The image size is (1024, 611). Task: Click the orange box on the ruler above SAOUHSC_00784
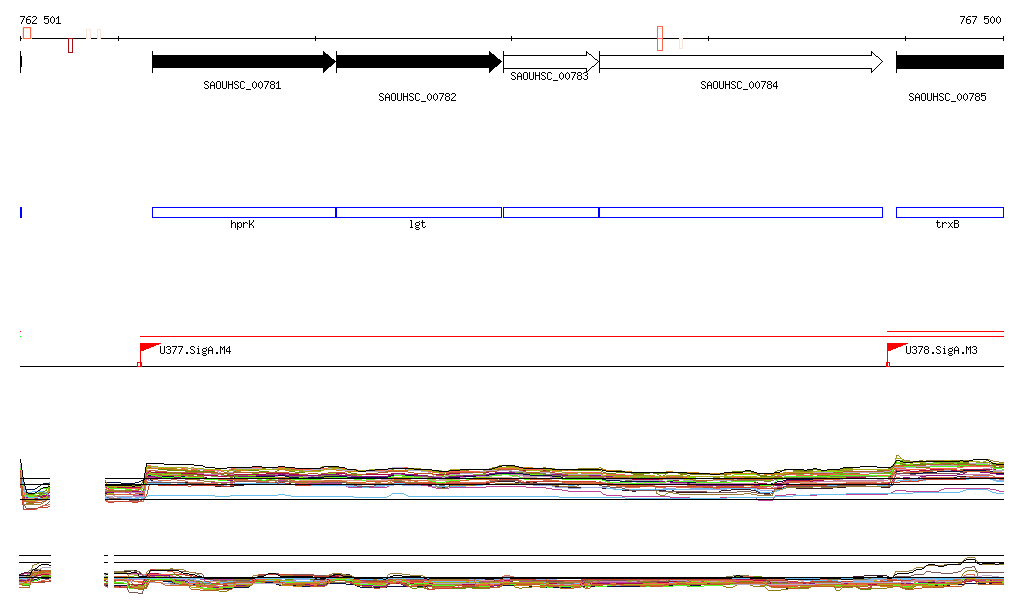click(660, 38)
